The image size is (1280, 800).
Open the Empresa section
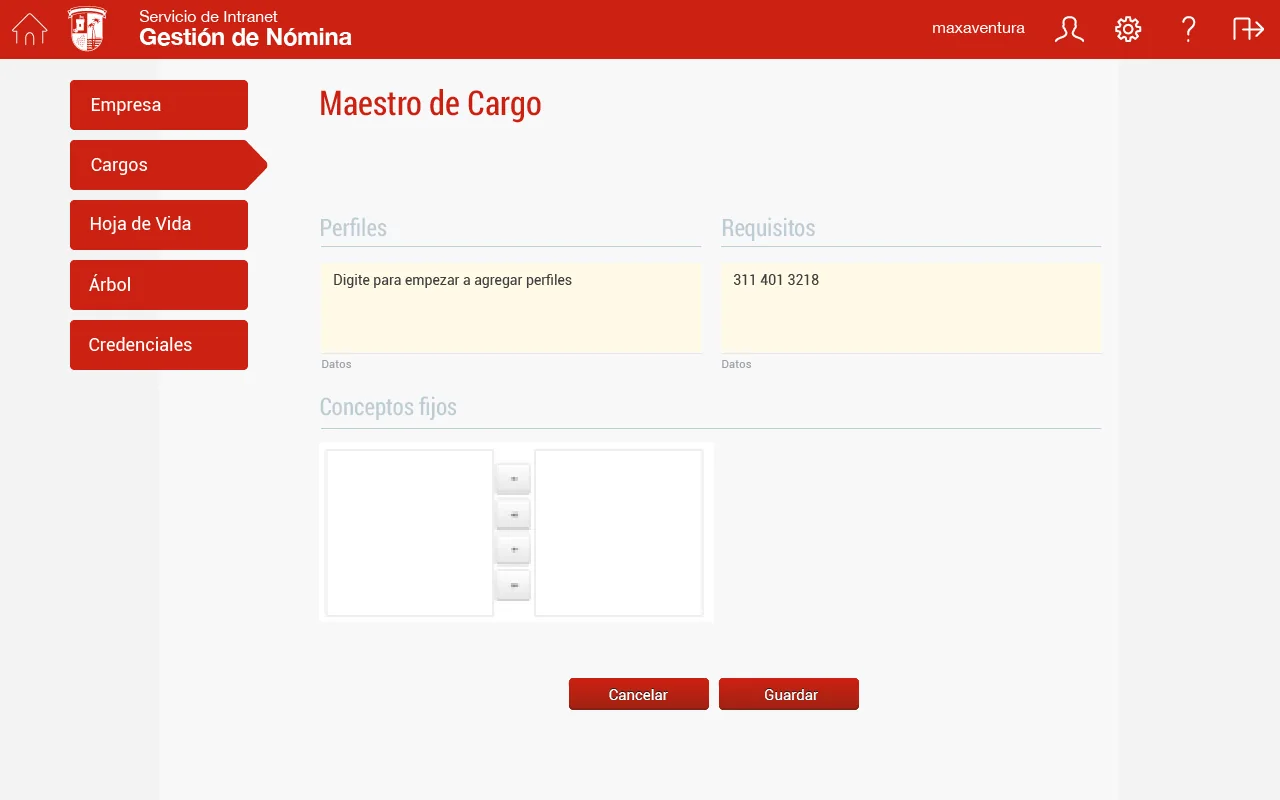(x=159, y=105)
